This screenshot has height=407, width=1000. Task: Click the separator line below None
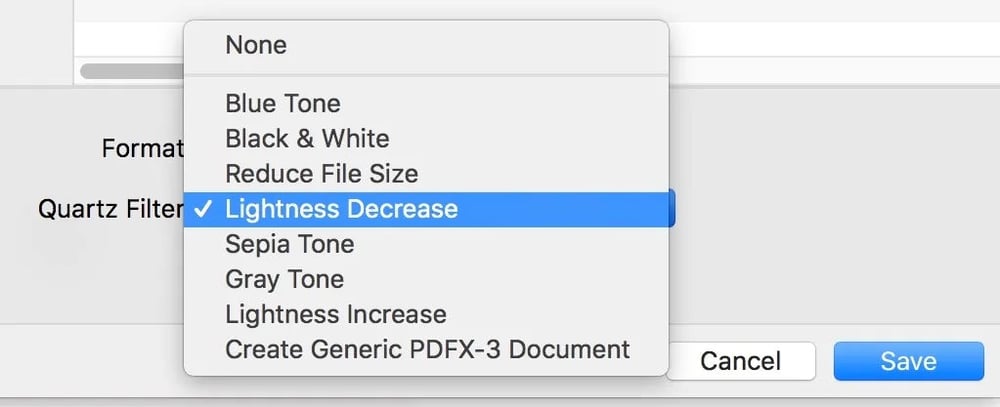pyautogui.click(x=427, y=74)
